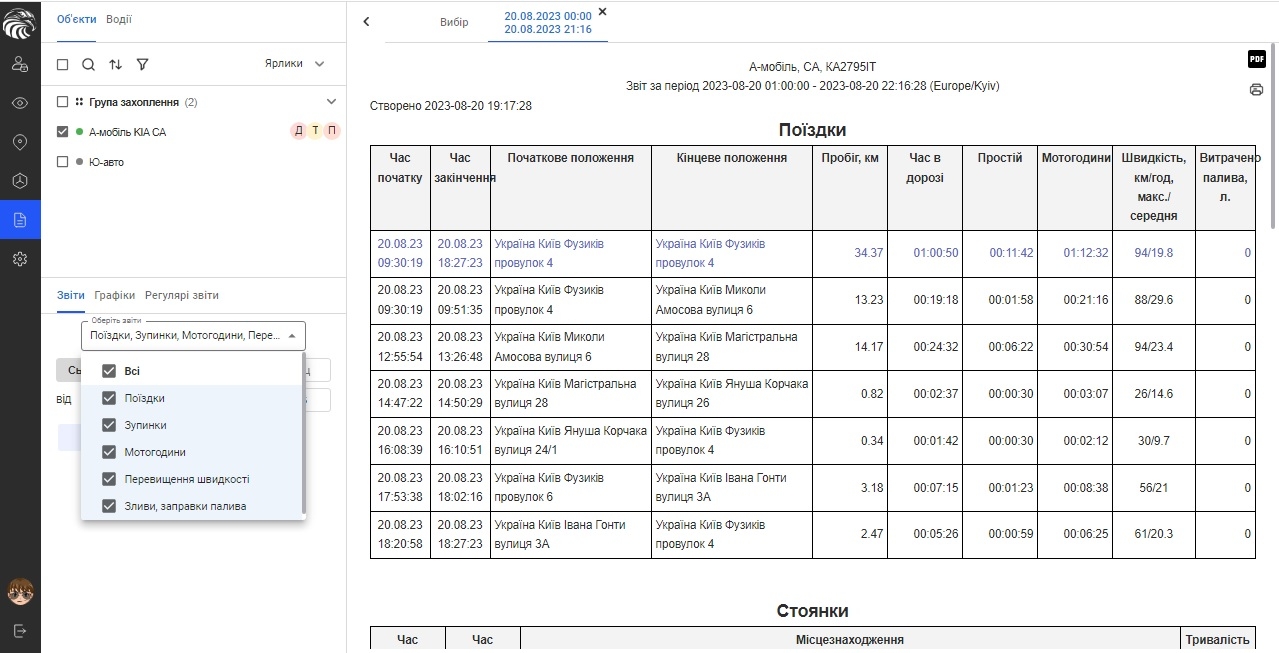The height and width of the screenshot is (653, 1279).
Task: Click the Група захоплення group name
Action: [134, 102]
